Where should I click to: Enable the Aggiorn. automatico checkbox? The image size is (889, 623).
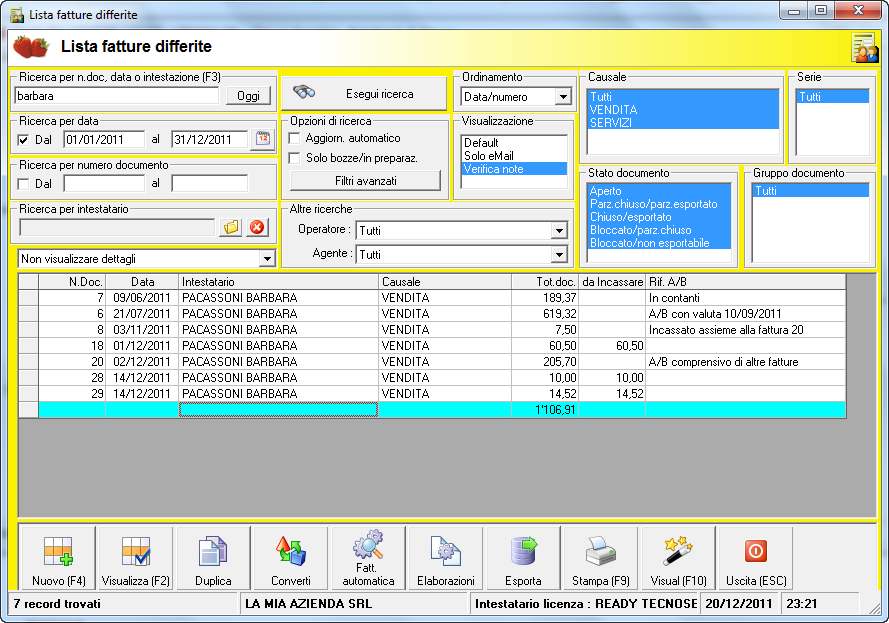coord(294,138)
